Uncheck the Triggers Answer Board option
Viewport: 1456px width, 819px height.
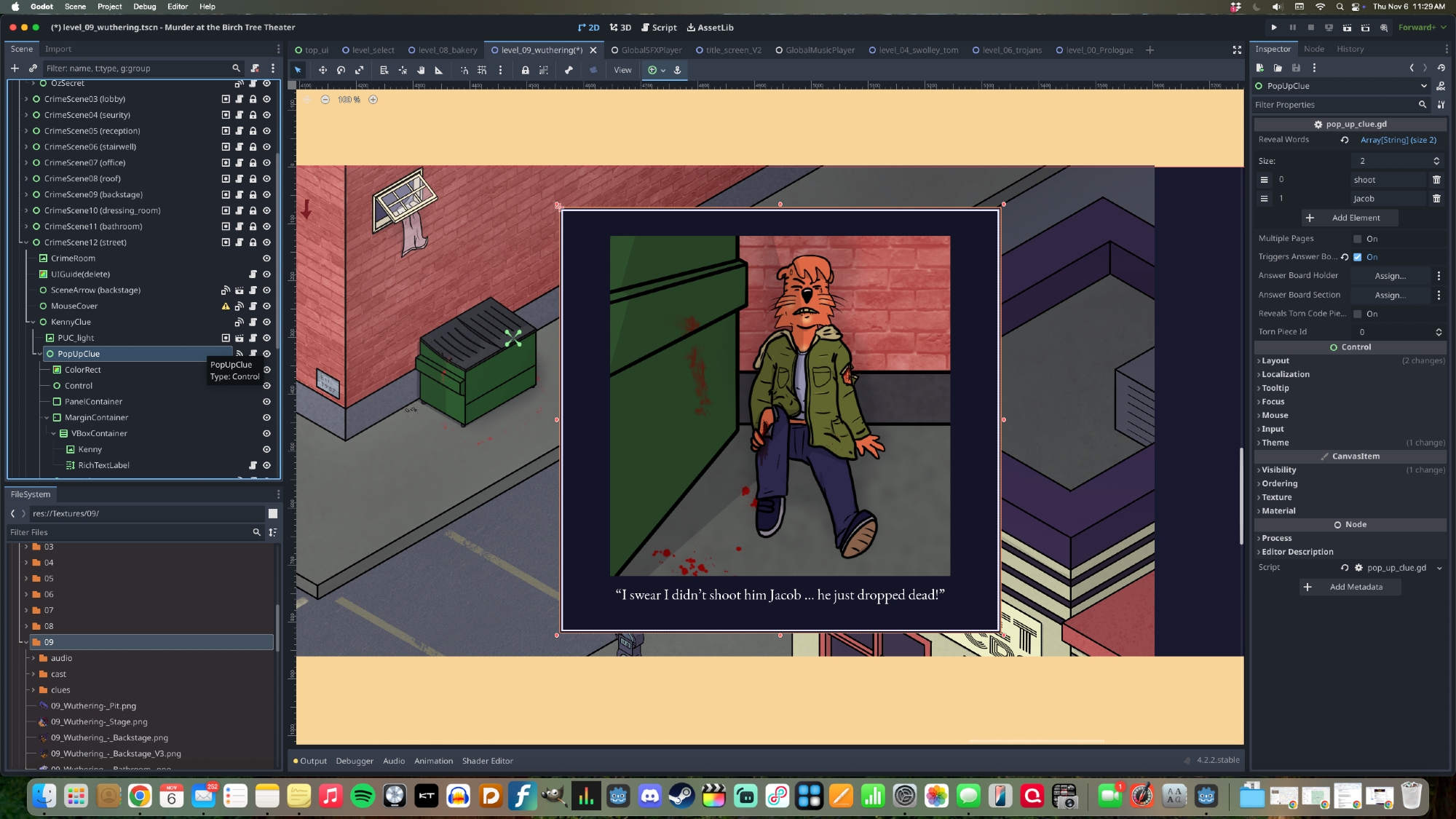coord(1358,257)
